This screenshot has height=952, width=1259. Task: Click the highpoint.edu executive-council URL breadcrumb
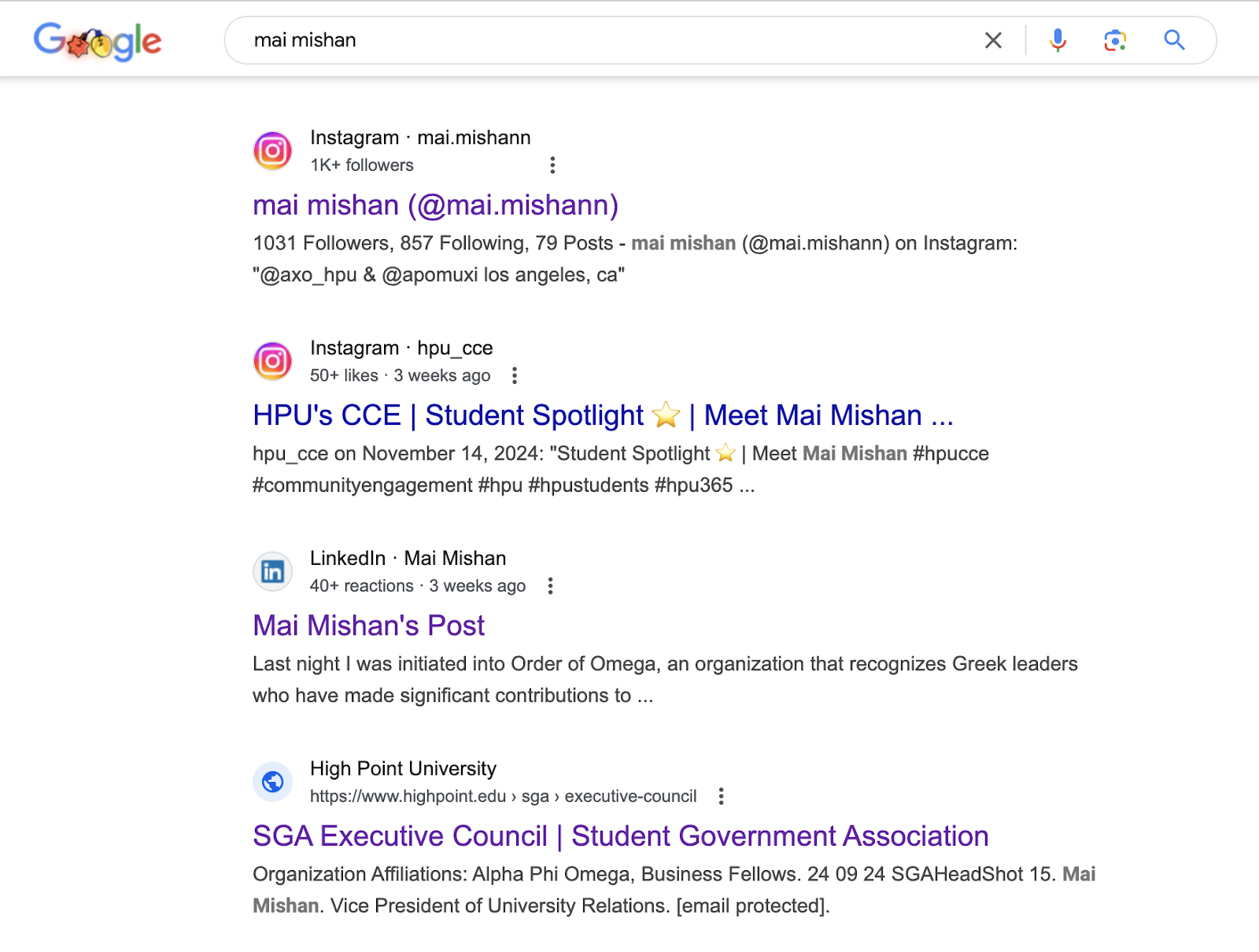click(x=504, y=796)
